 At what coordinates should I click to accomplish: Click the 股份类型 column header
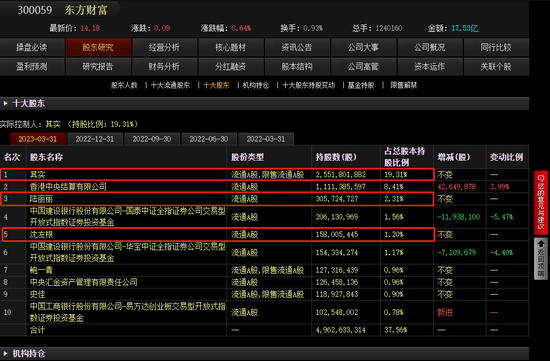click(247, 157)
